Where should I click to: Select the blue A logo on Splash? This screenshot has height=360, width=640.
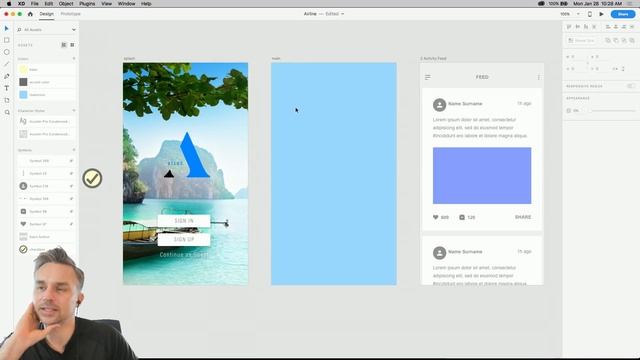pos(194,155)
